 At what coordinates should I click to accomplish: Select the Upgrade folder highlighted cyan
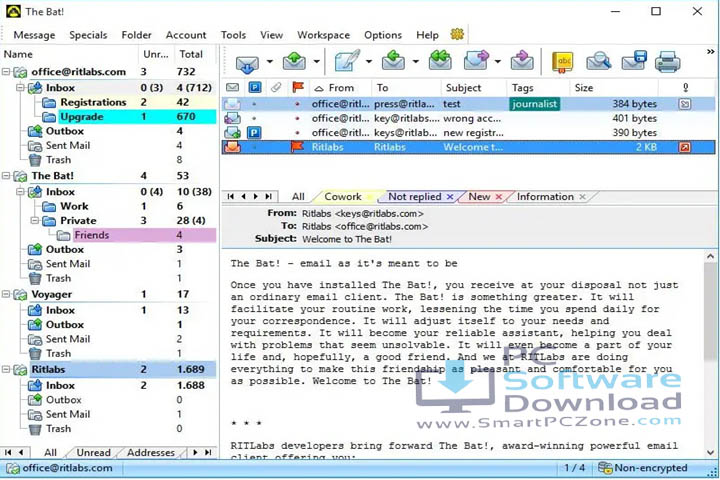pyautogui.click(x=136, y=117)
